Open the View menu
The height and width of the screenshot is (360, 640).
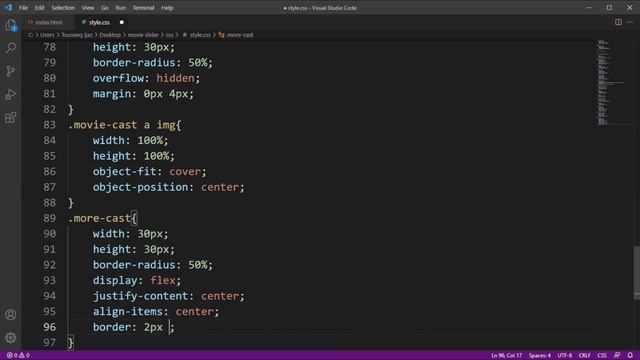pos(88,8)
